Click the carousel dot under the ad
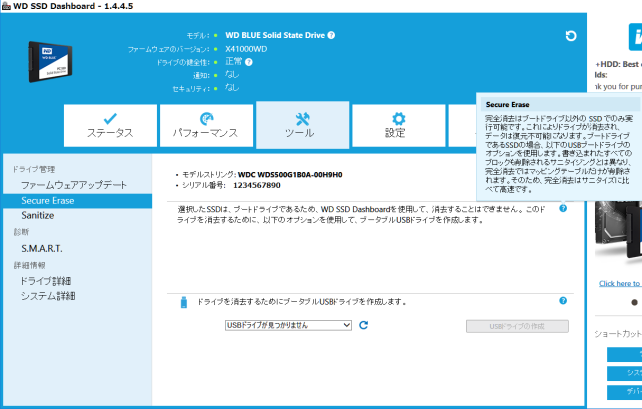642x409 pixels. (x=634, y=303)
